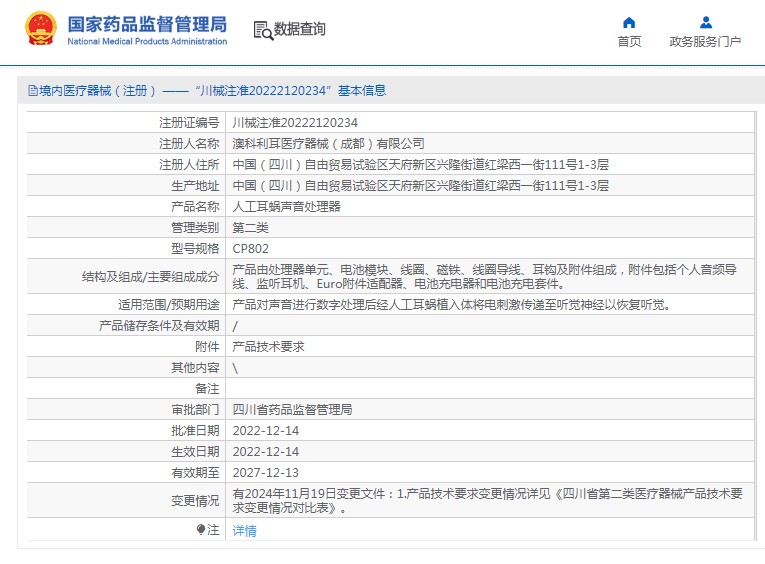Select expiry date 2027-12-13
The width and height of the screenshot is (765, 564).
265,472
